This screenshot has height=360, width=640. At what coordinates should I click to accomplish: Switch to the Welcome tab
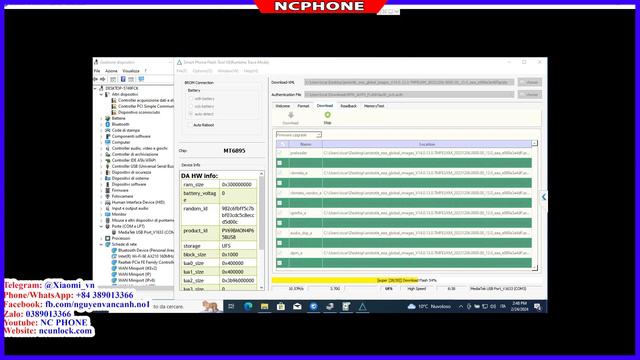point(282,106)
